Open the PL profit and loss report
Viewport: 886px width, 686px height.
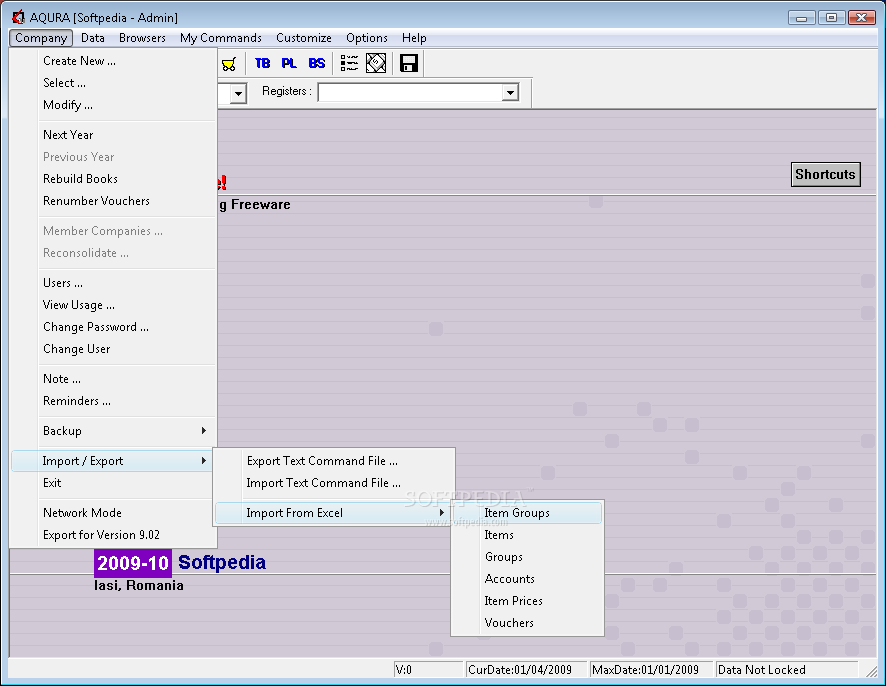[x=289, y=63]
